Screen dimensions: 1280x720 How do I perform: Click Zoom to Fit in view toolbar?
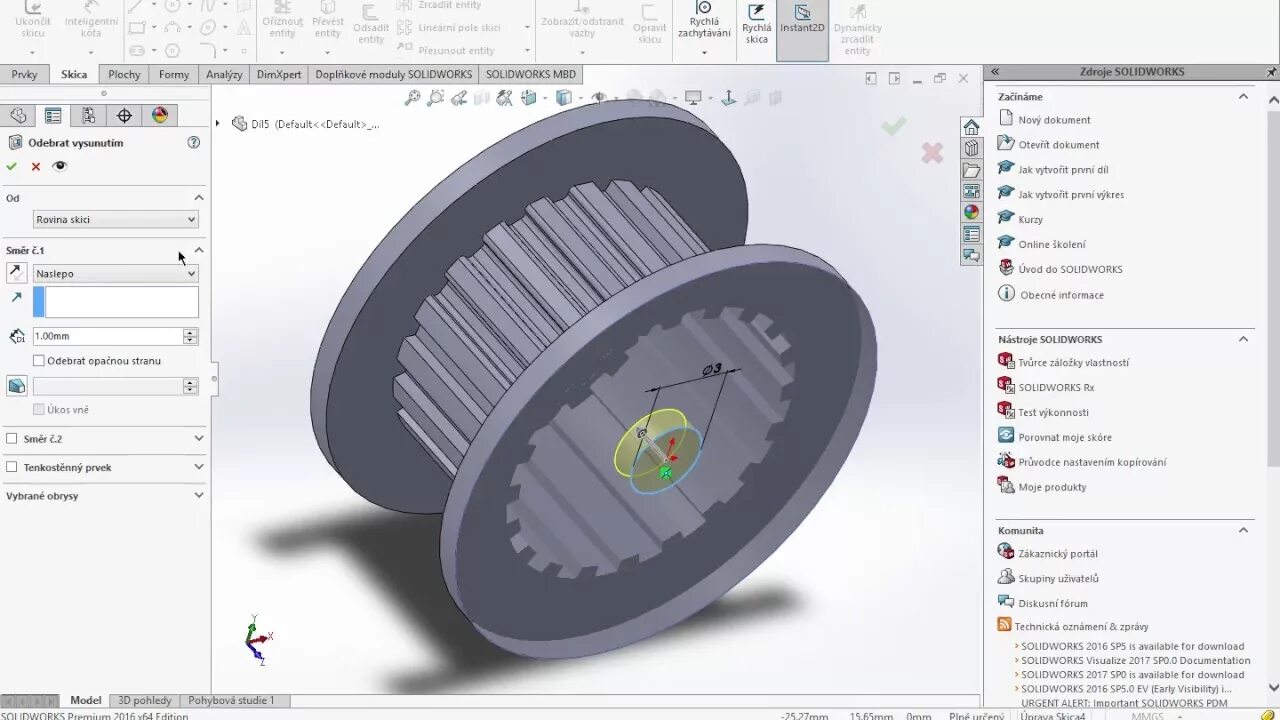click(x=412, y=97)
